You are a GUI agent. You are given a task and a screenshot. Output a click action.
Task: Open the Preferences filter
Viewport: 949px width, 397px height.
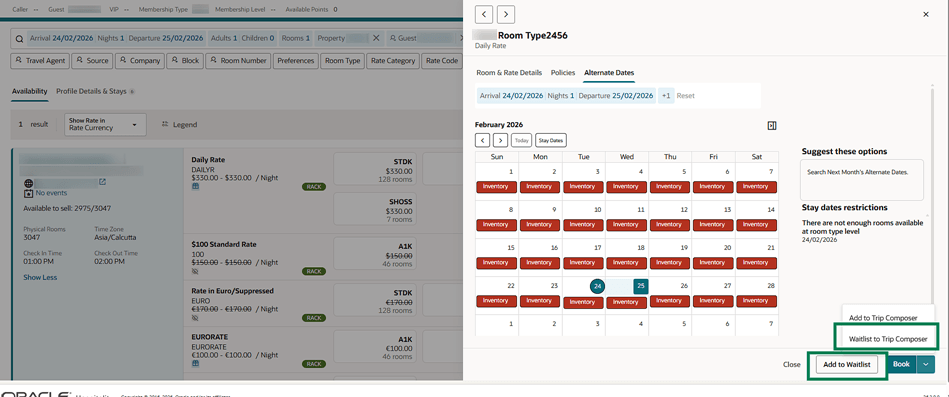(296, 61)
